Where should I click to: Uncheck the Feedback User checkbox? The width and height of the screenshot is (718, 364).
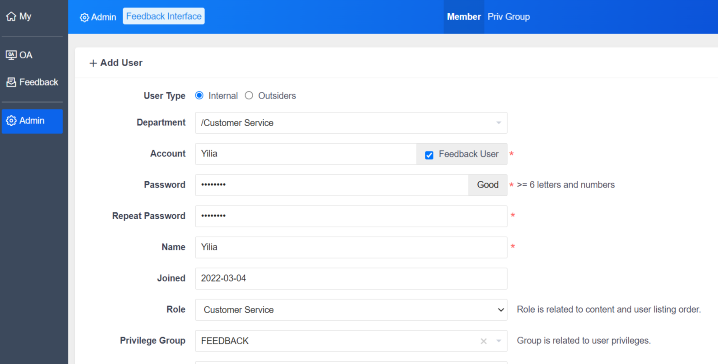429,155
